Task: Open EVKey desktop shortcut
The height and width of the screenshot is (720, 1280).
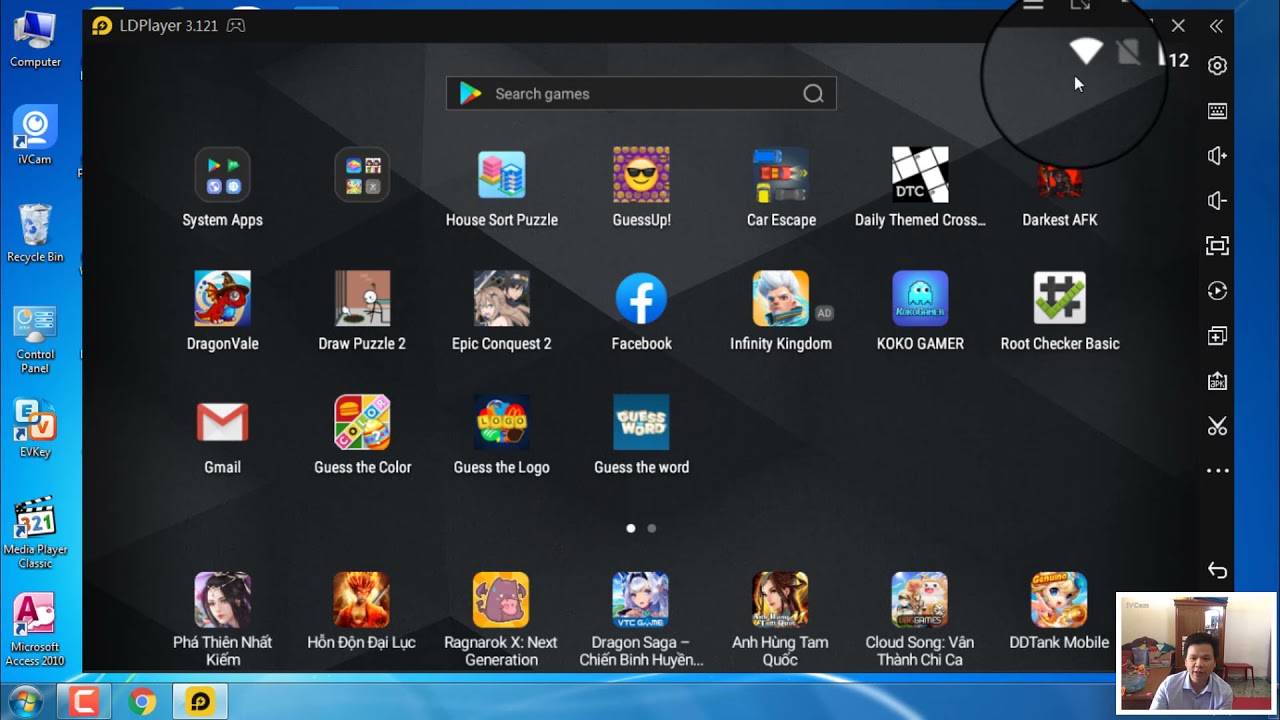Action: (35, 428)
